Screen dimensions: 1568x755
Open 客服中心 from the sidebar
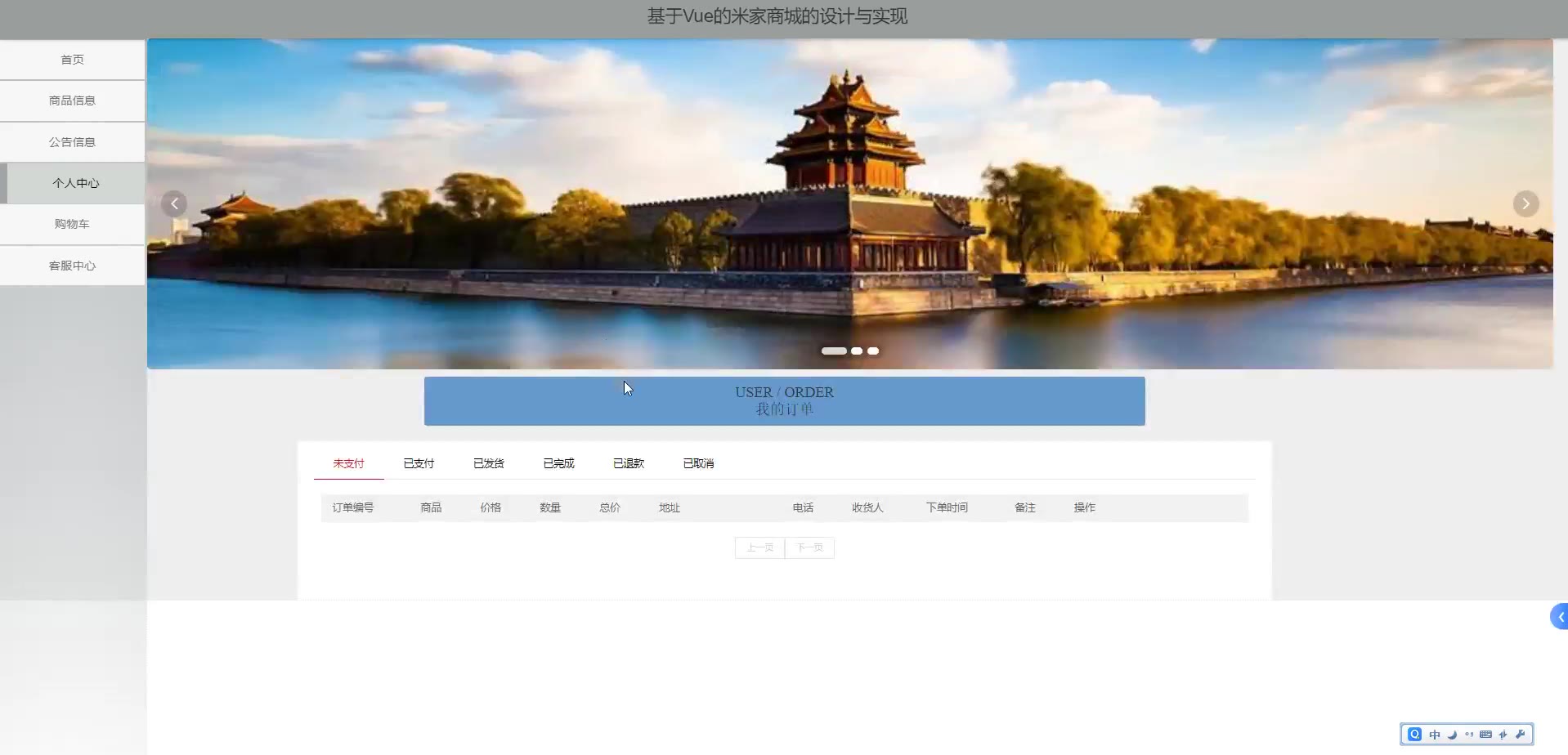pos(72,266)
